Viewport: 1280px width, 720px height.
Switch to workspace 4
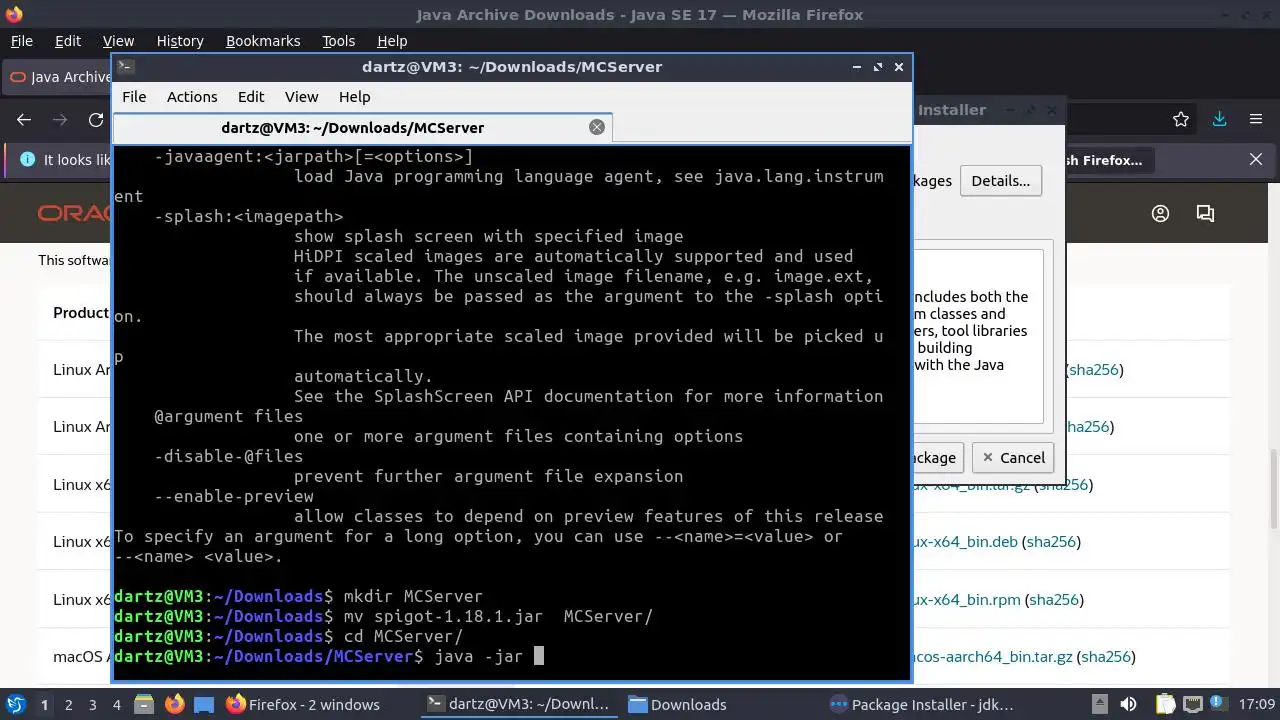coord(116,705)
